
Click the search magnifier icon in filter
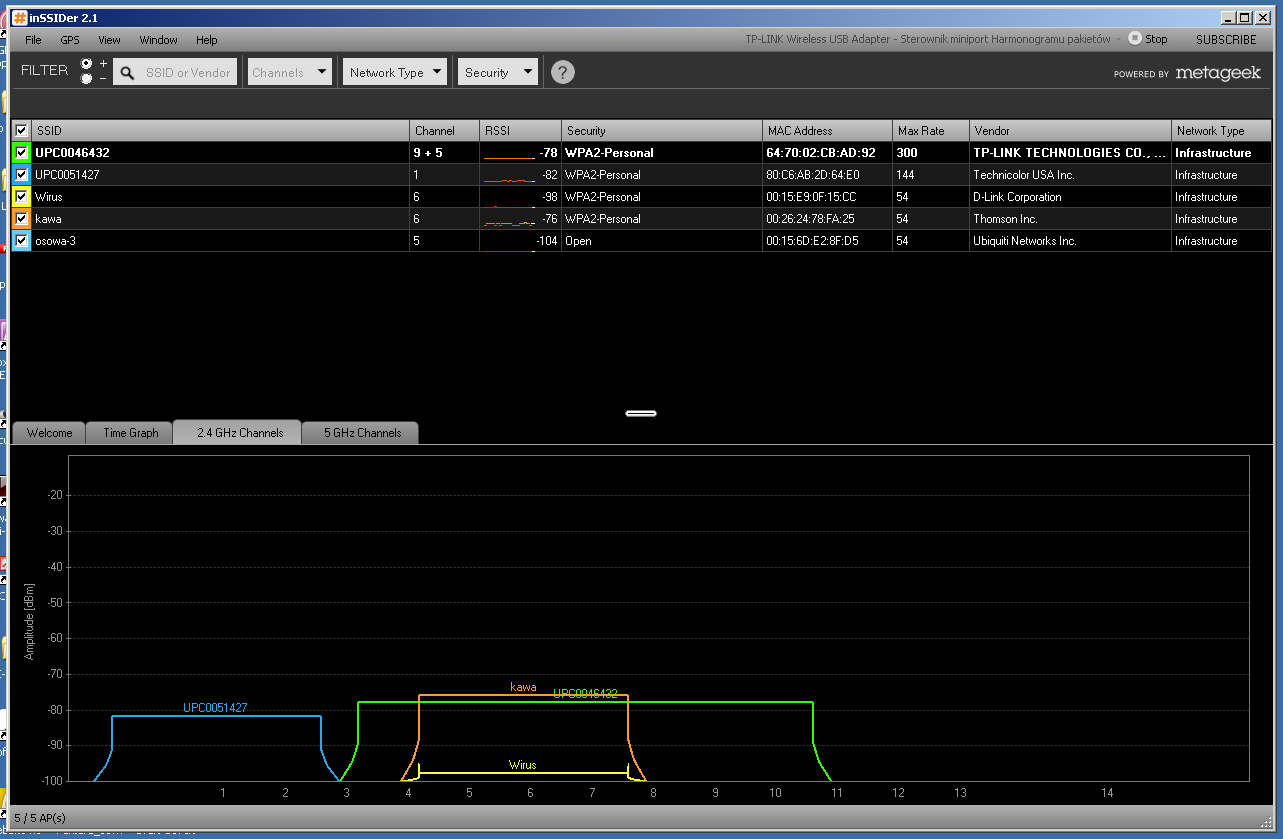pos(128,72)
